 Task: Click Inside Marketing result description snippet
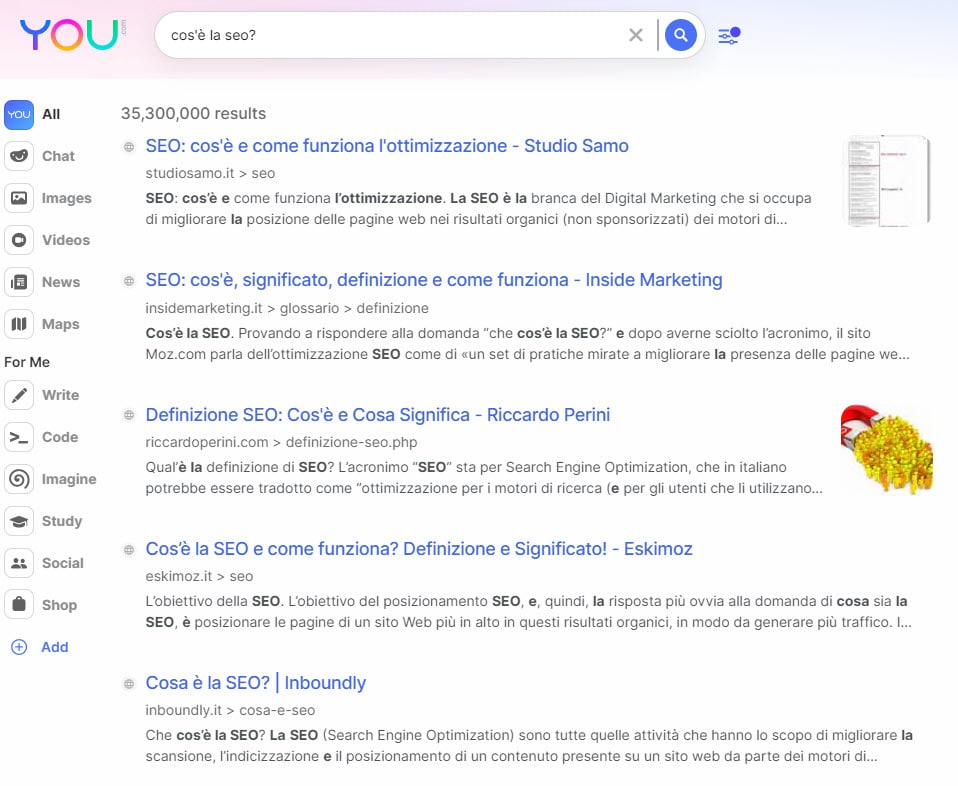click(x=527, y=343)
